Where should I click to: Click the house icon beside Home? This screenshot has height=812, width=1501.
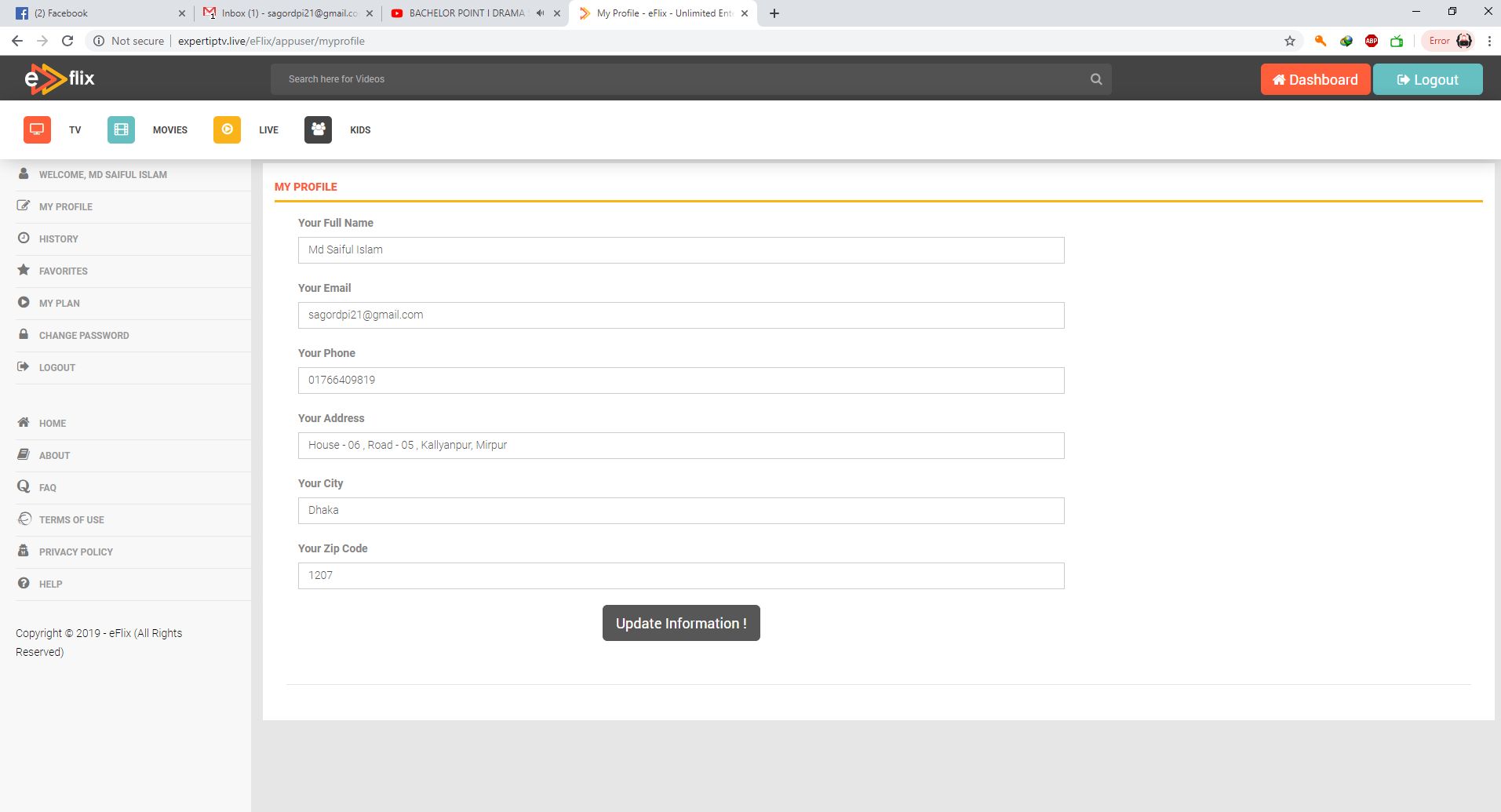click(24, 422)
